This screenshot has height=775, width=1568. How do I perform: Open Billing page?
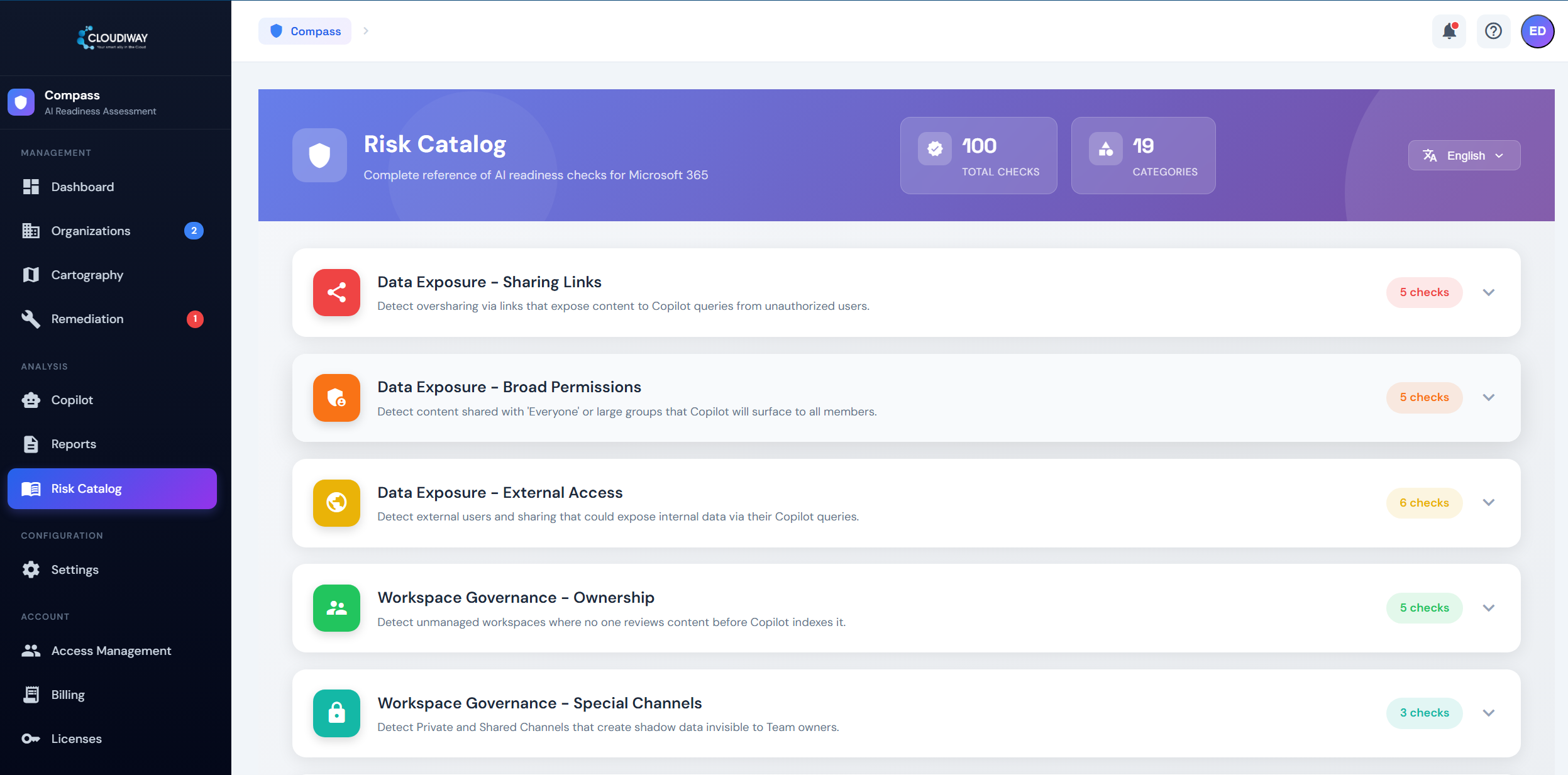(112, 695)
